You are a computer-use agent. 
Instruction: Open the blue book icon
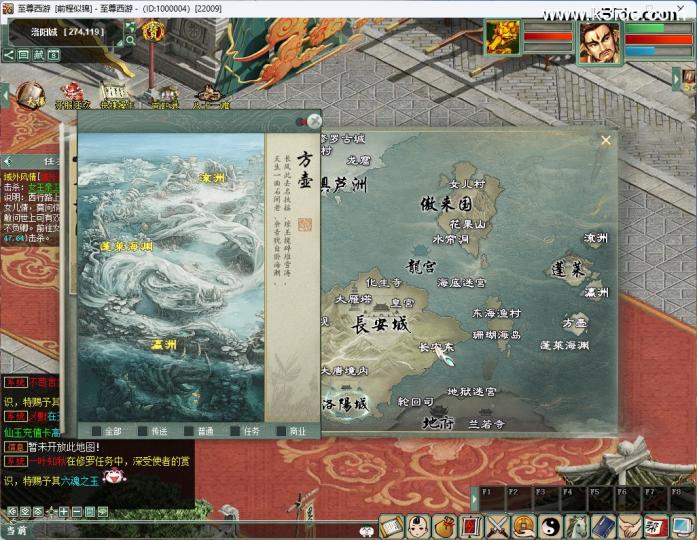[x=603, y=527]
